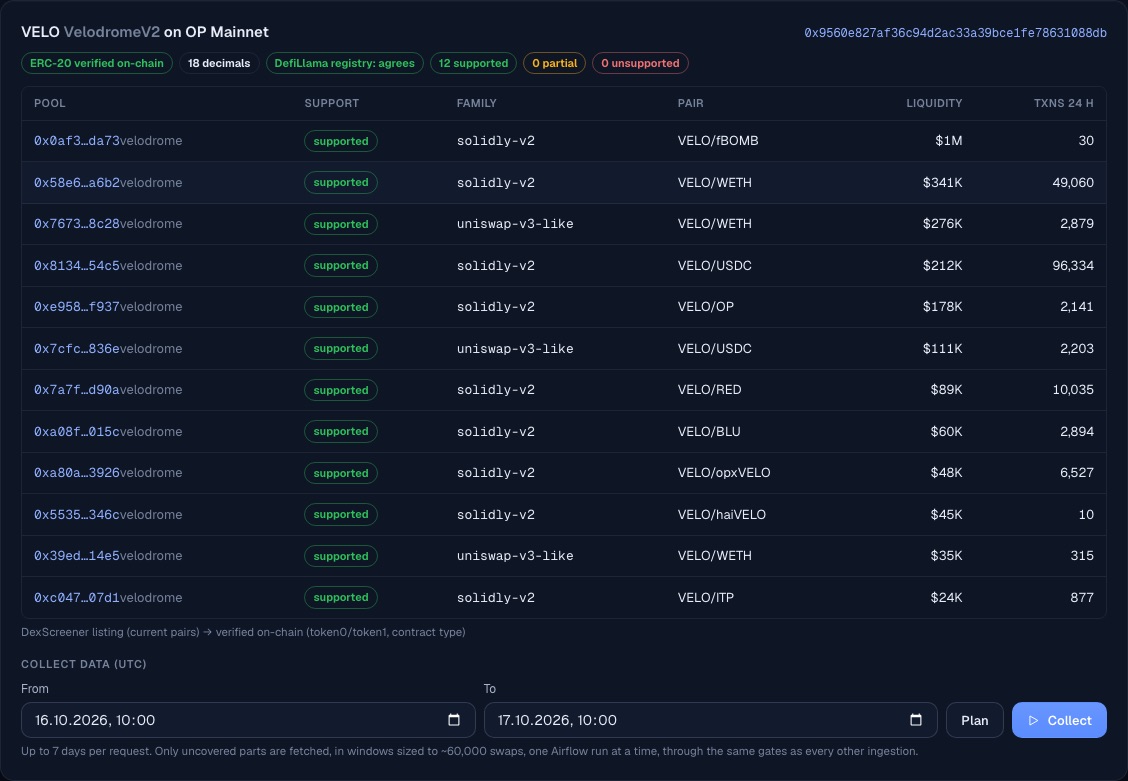Open pool link 0xa08f…015c
This screenshot has height=781, width=1128.
tap(77, 431)
